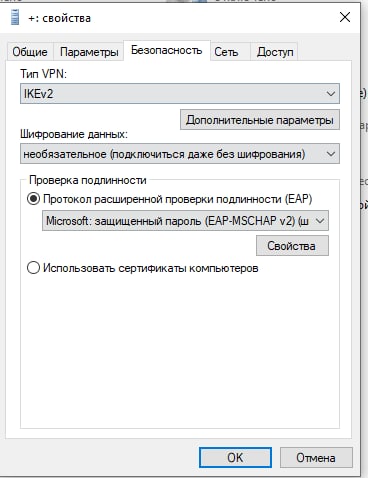
Task: Open the Параметры tab
Action: (x=89, y=52)
